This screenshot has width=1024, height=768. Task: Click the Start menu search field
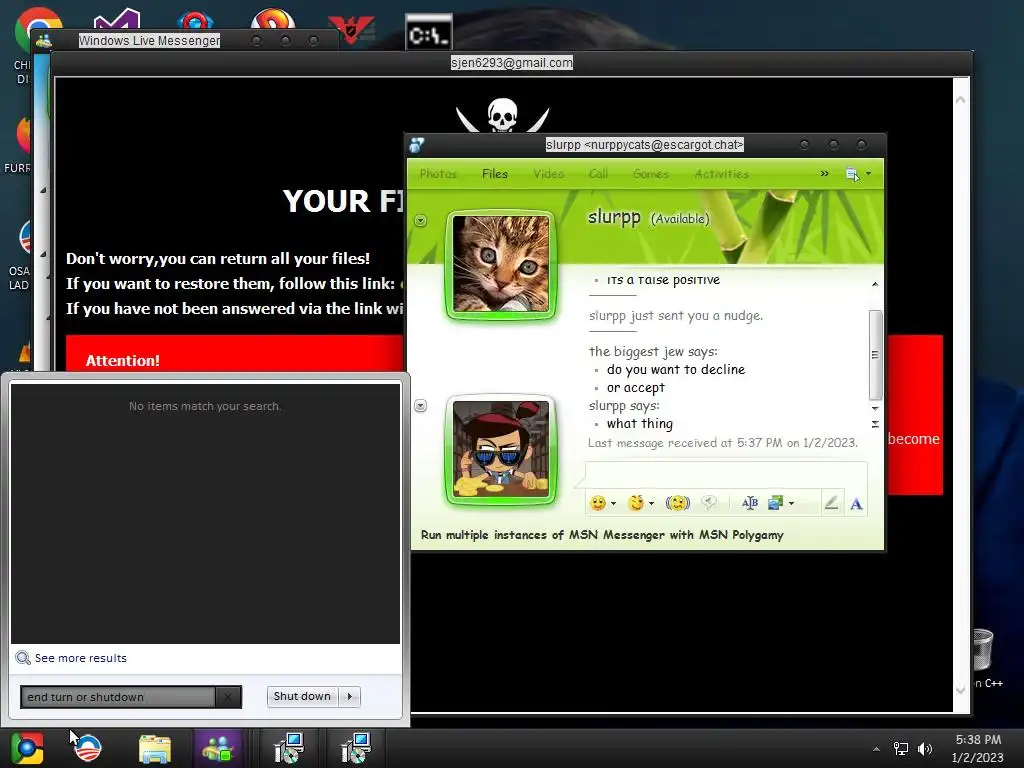point(118,697)
